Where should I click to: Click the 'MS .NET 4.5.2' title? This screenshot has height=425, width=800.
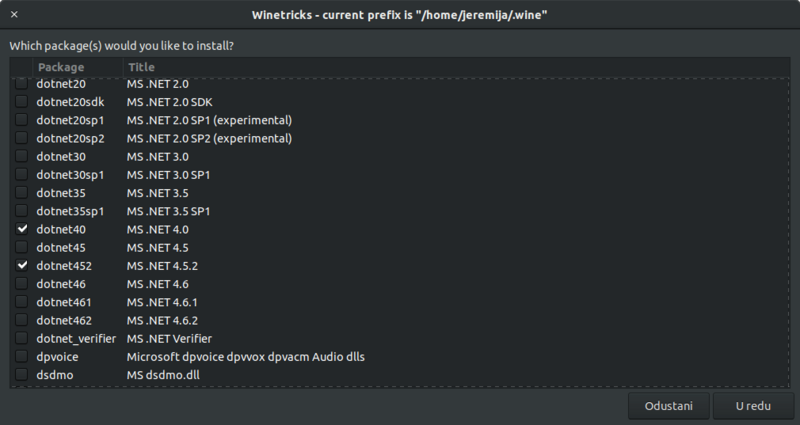tap(162, 266)
